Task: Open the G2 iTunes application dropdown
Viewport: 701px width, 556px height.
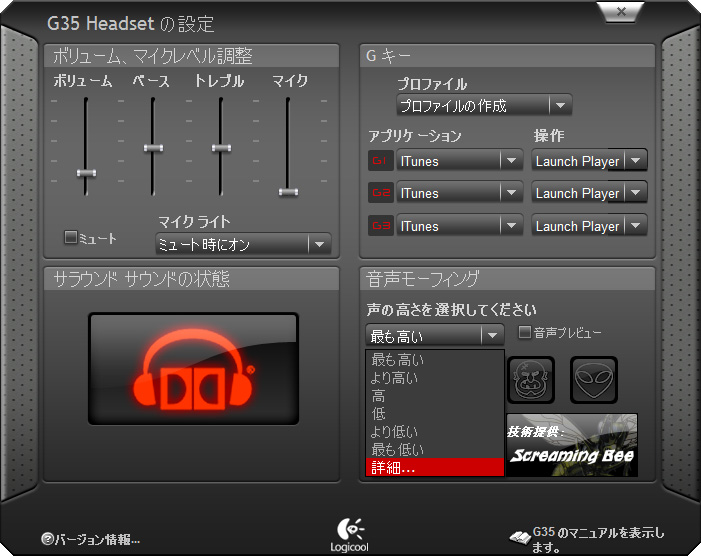Action: [x=460, y=193]
